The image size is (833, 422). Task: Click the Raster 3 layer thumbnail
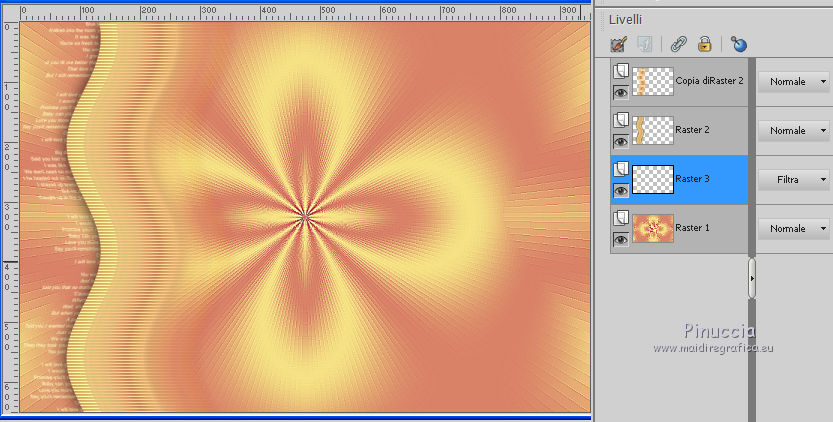[x=653, y=179]
